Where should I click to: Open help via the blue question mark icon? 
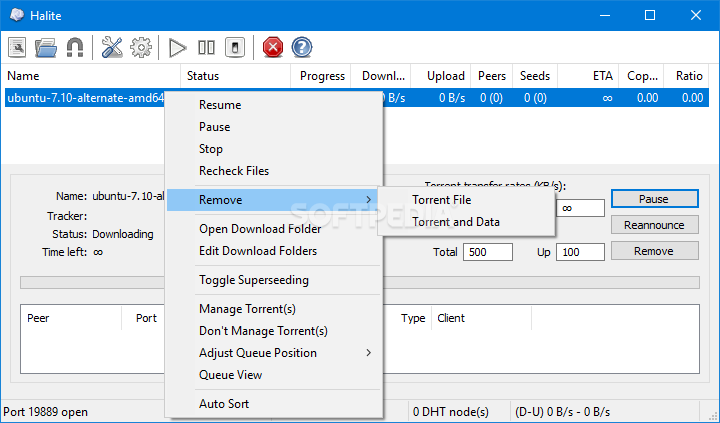coord(302,47)
